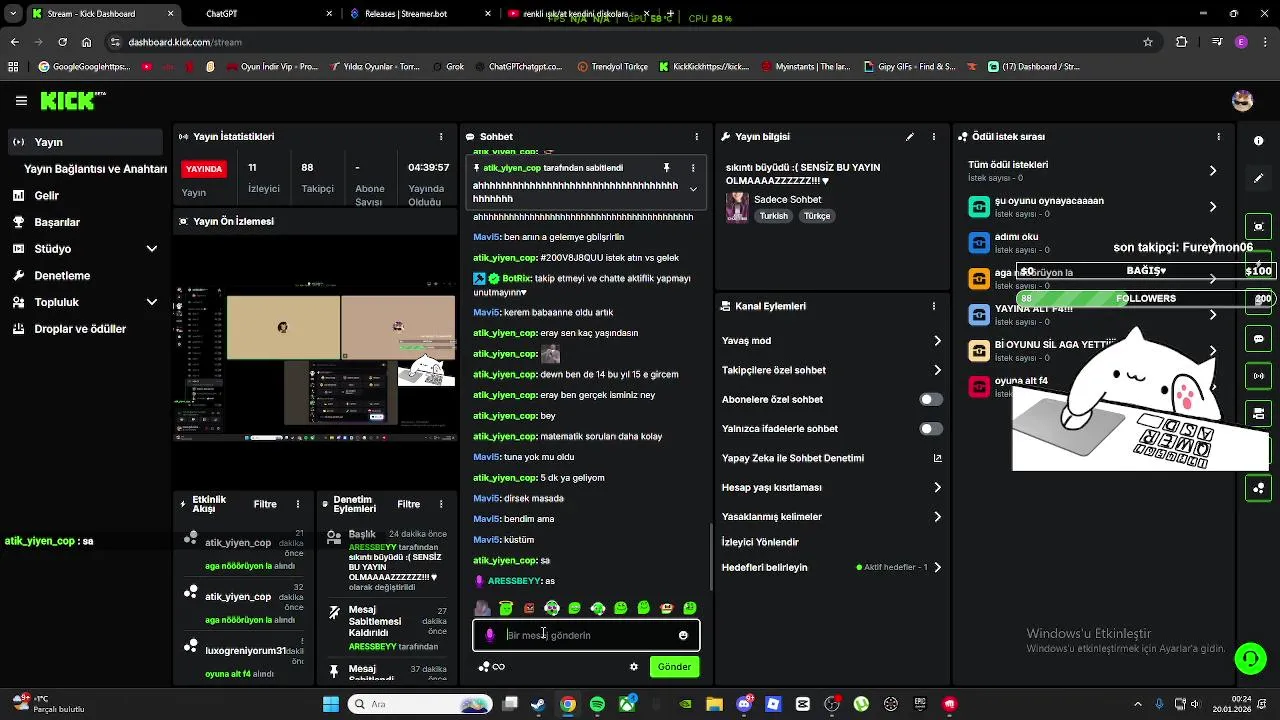Open Hedeflerı belirleyin arrow
The height and width of the screenshot is (720, 1280).
937,567
